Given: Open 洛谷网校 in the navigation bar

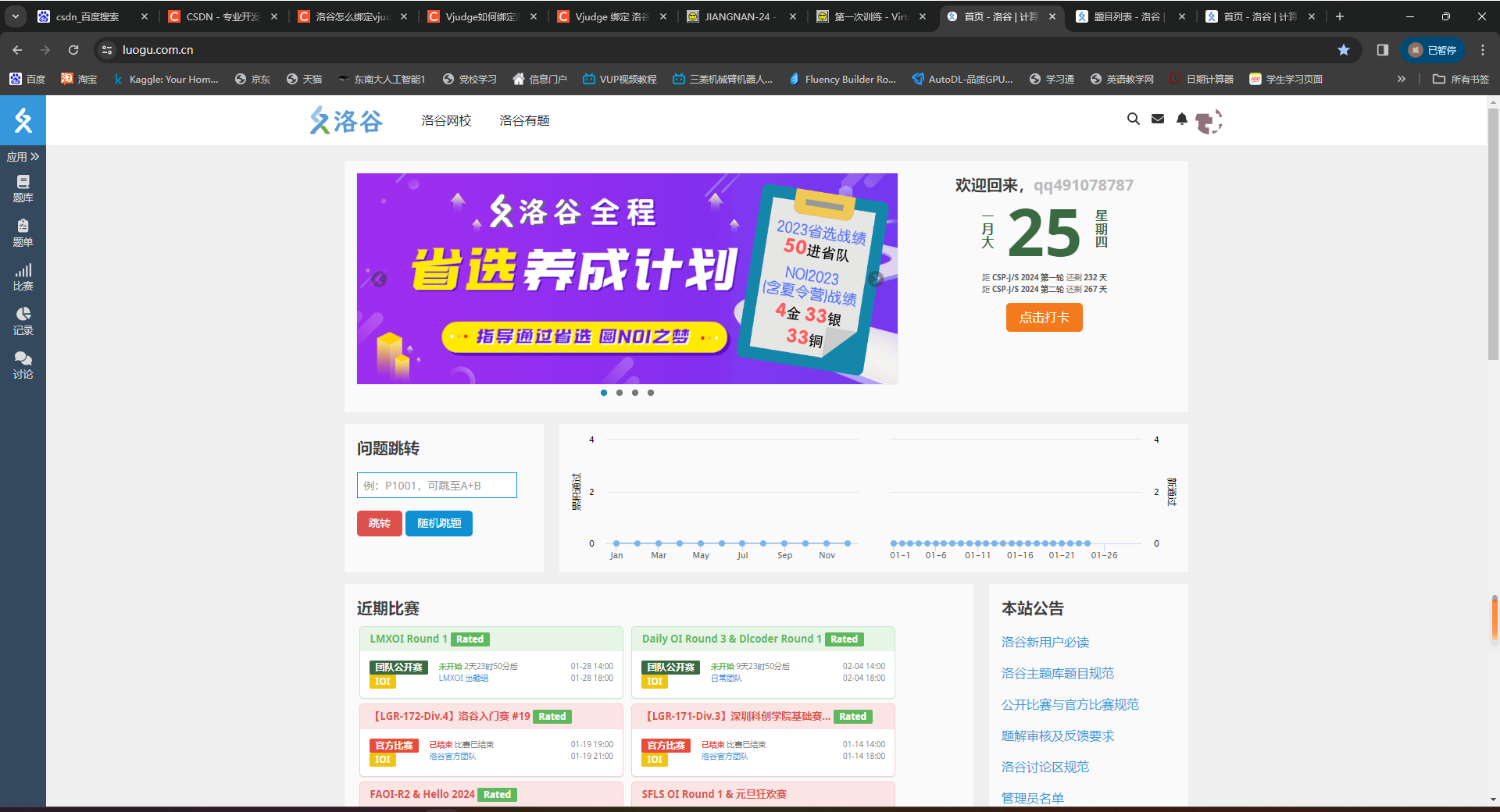Looking at the screenshot, I should click(x=445, y=120).
